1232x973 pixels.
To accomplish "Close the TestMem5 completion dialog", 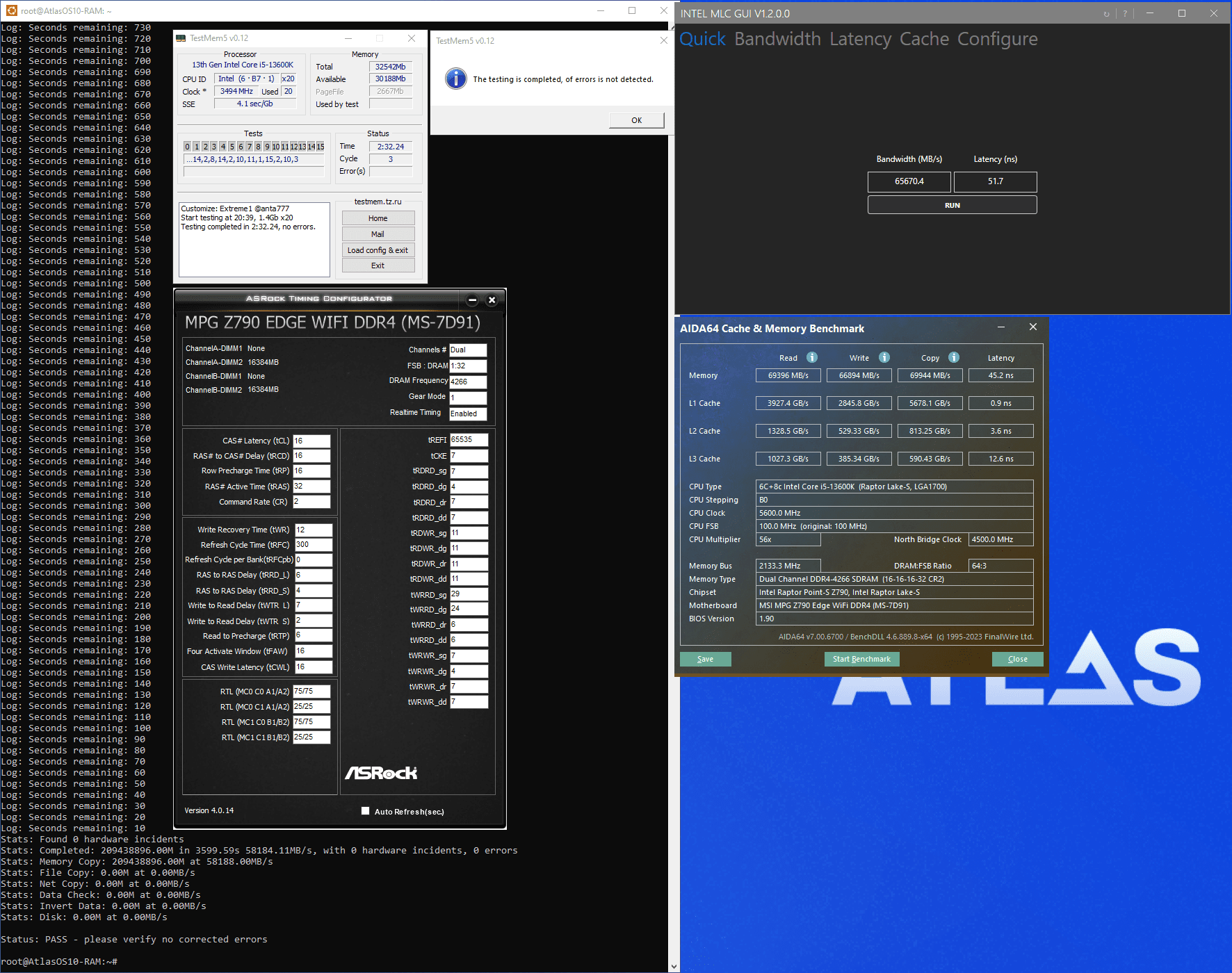I will [x=663, y=40].
